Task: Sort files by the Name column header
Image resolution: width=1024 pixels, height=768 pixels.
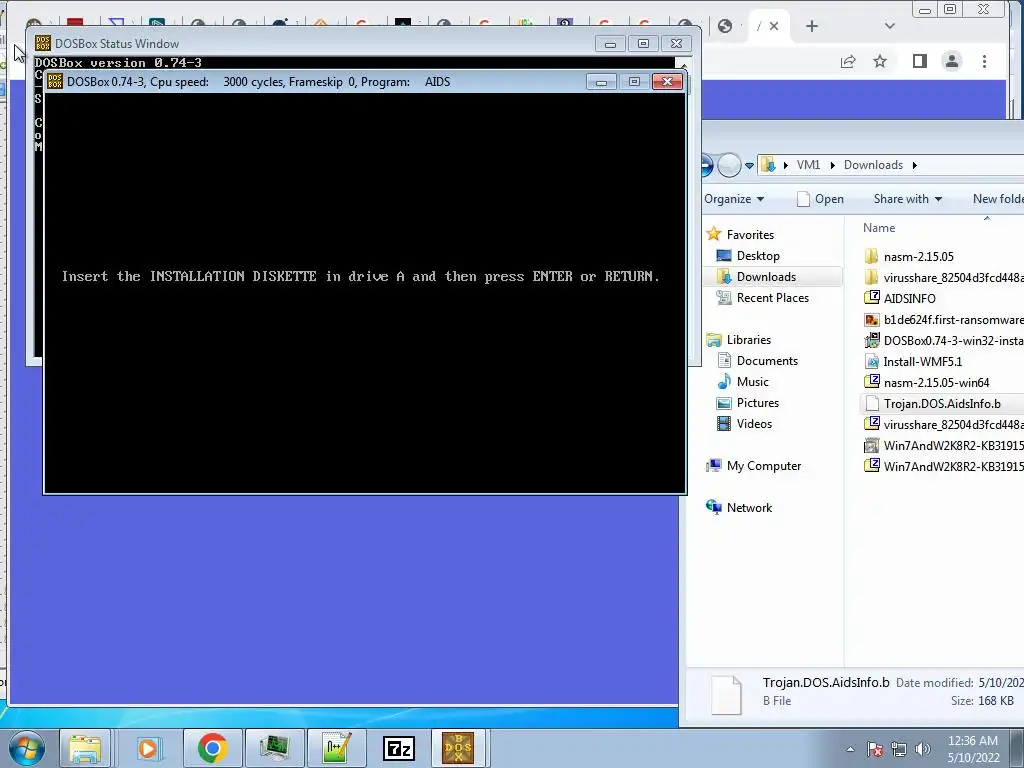Action: coord(879,228)
